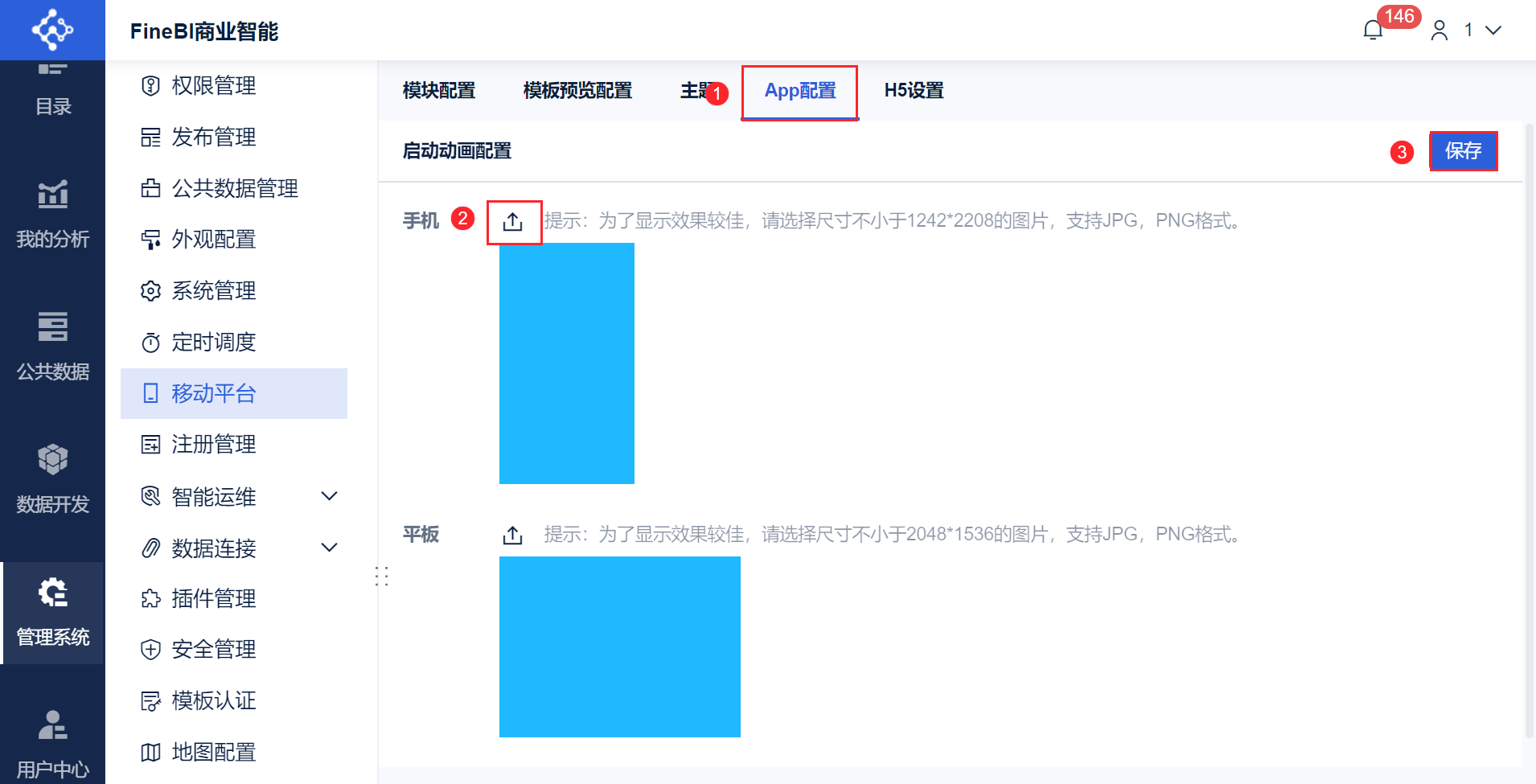Expand the 数据连接 menu section
This screenshot has width=1536, height=784.
pyautogui.click(x=329, y=548)
